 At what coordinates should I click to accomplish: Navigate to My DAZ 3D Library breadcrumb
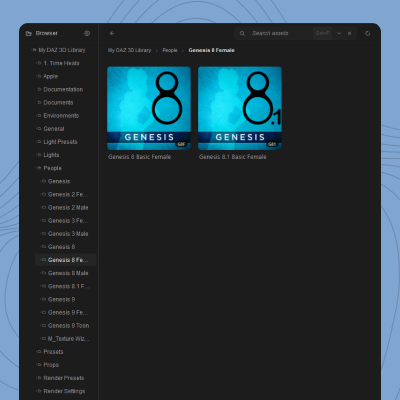[129, 50]
